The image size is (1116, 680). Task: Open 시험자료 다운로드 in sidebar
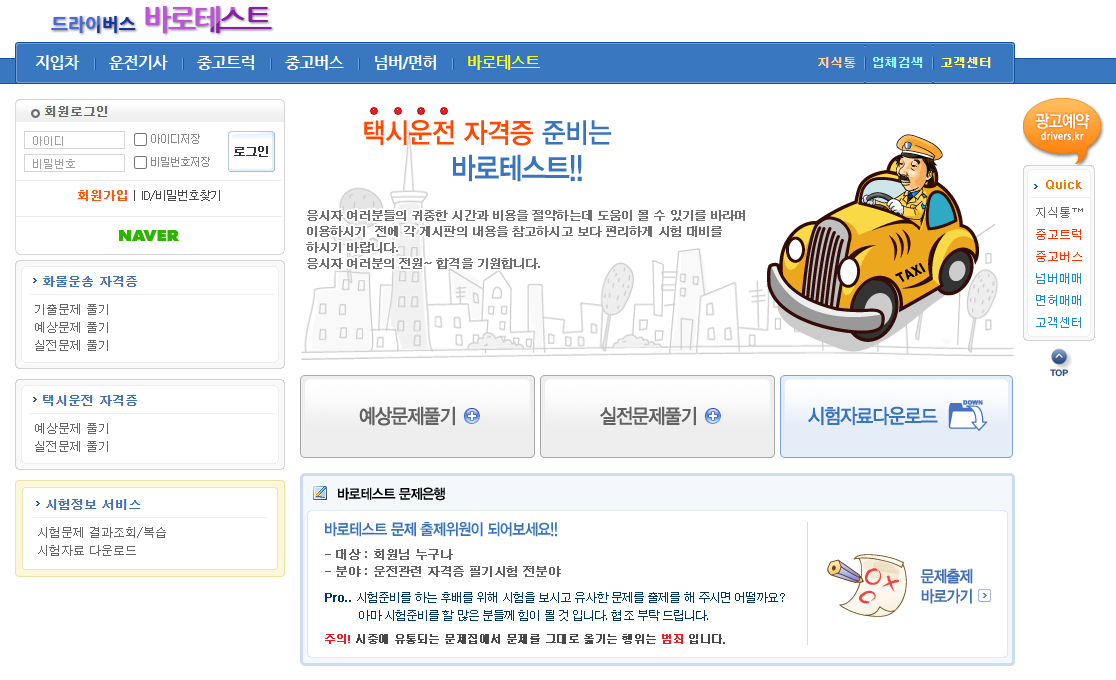coord(87,550)
